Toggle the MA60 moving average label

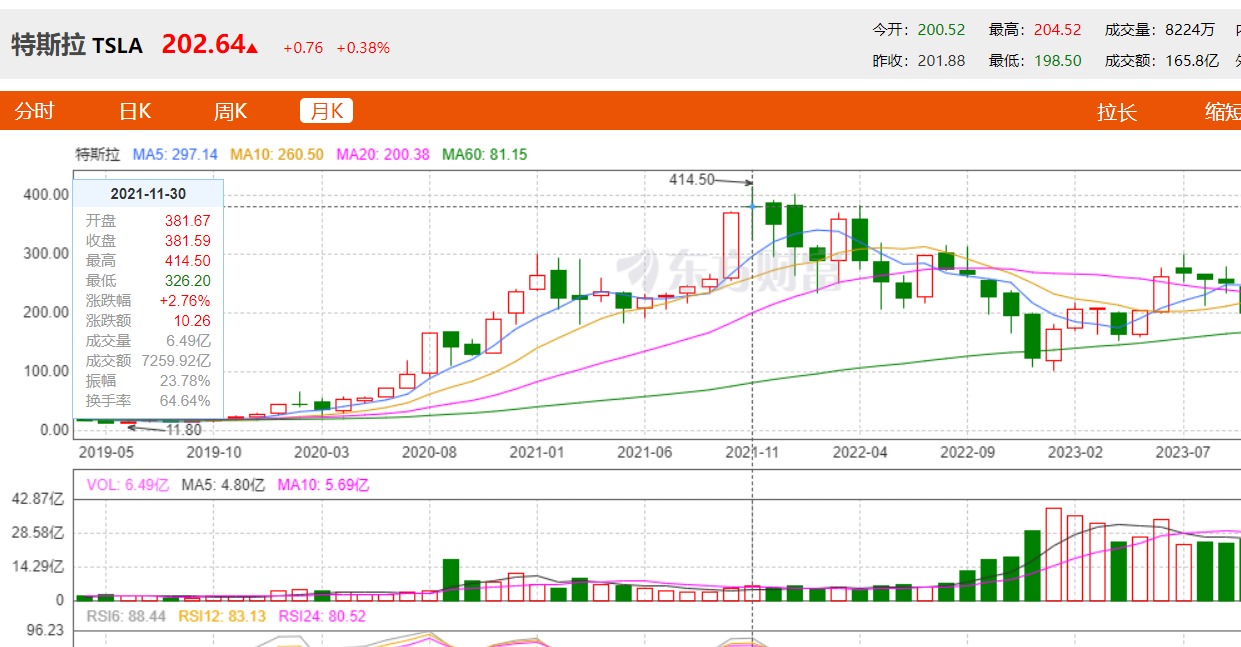click(x=485, y=155)
